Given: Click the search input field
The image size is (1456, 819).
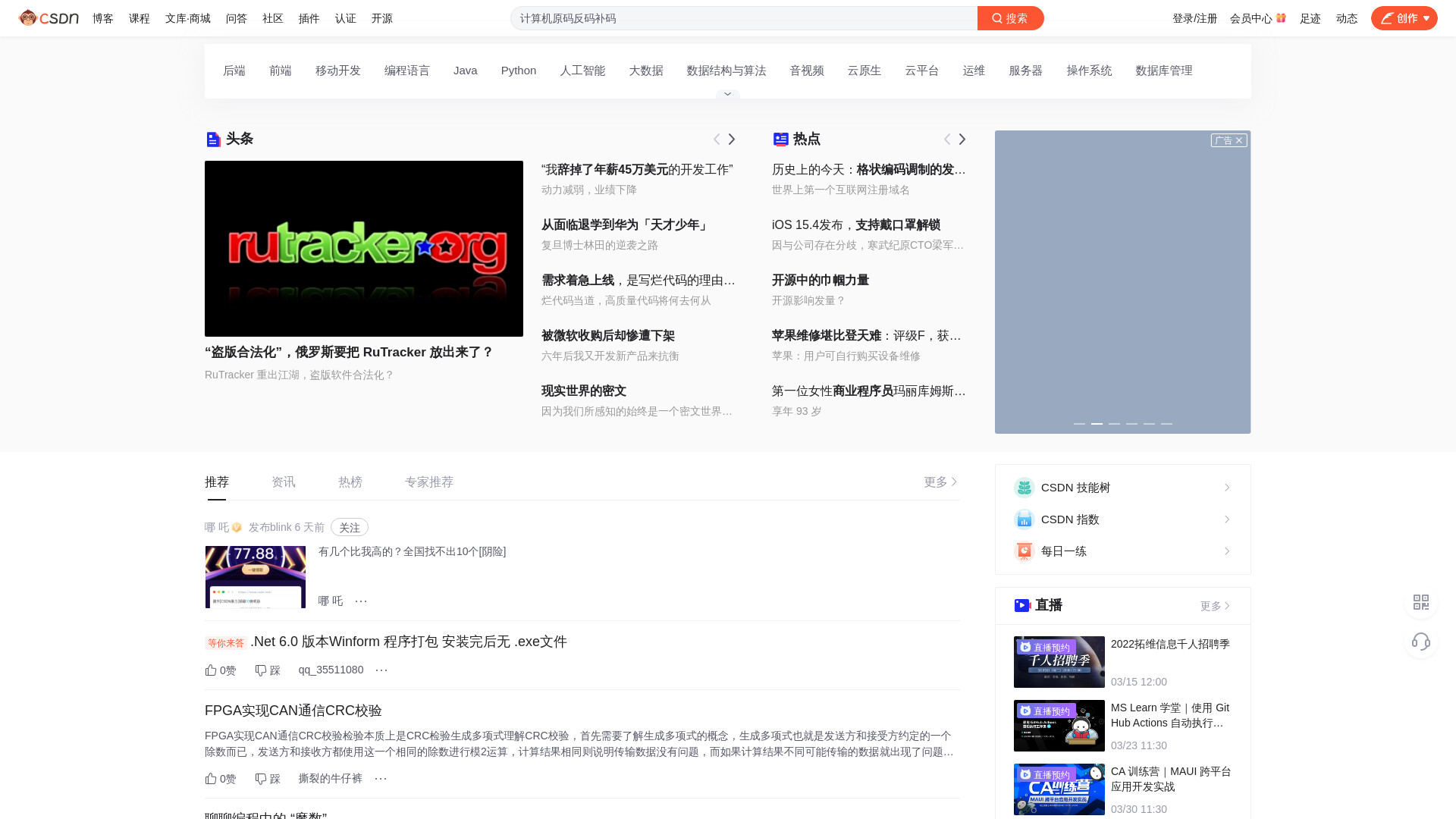Looking at the screenshot, I should point(744,18).
